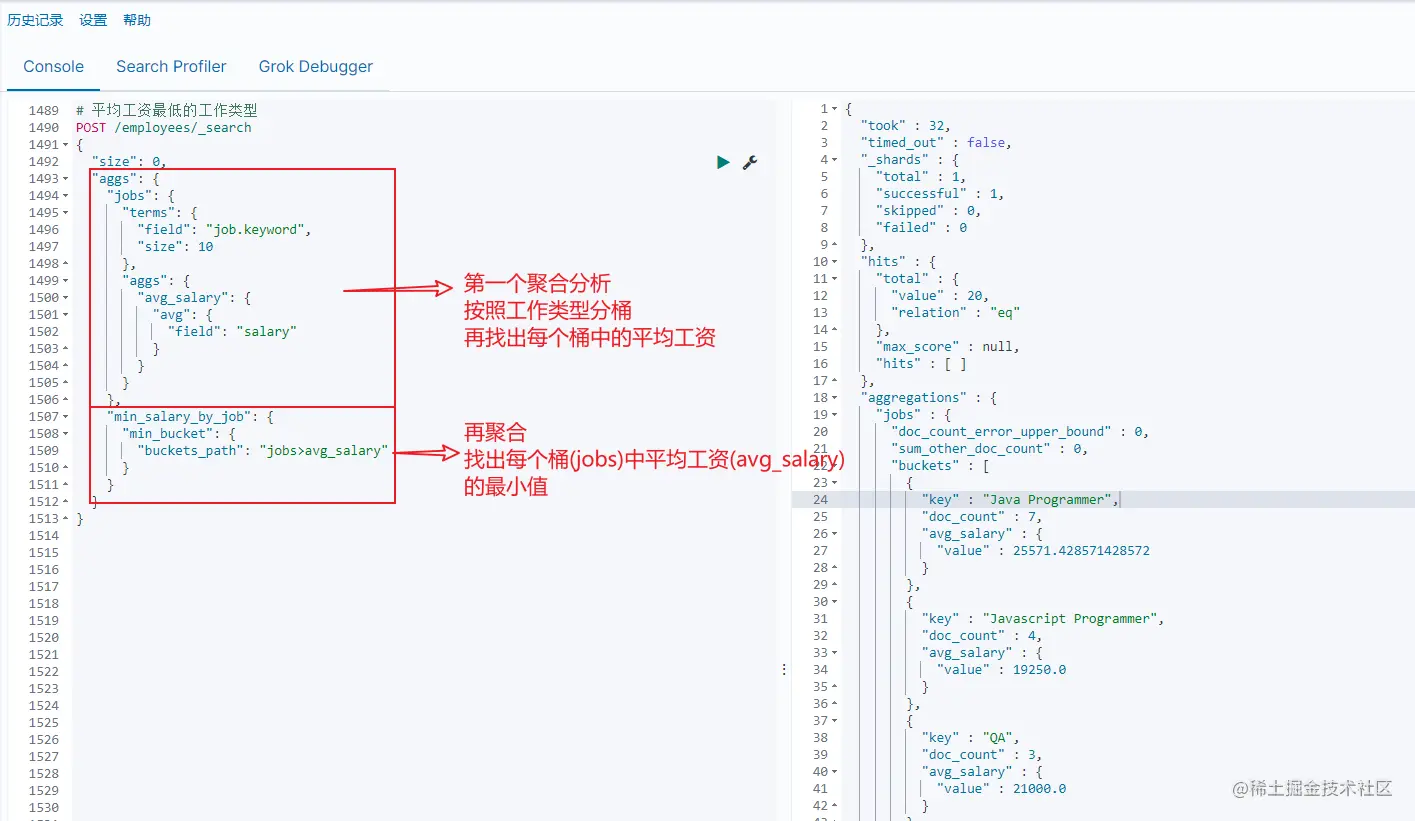Open 历史记录 (History)
Image resolution: width=1415 pixels, height=821 pixels.
tap(35, 20)
